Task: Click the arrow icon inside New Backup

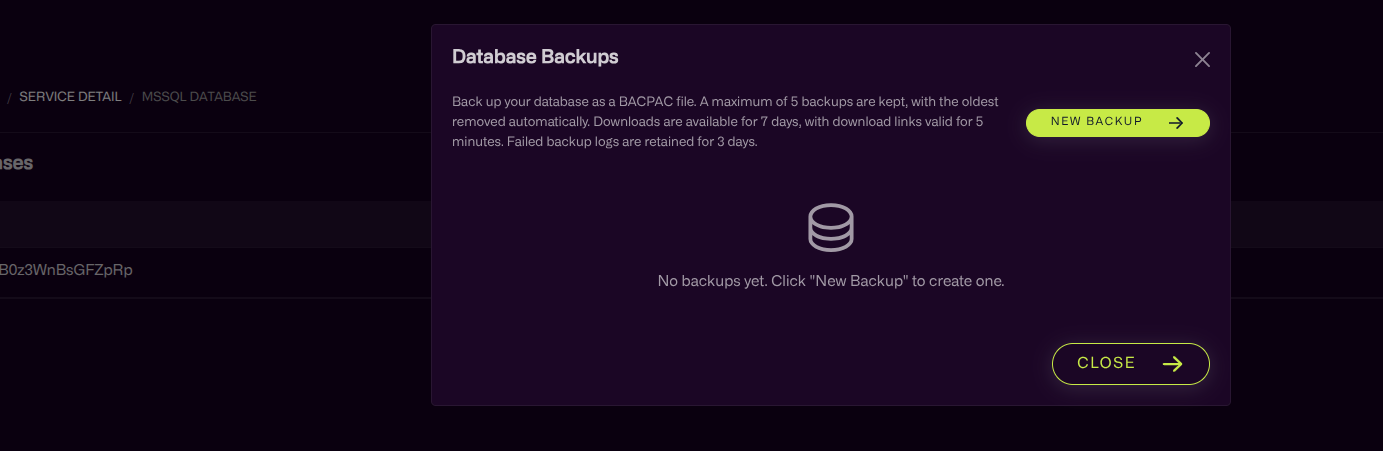Action: (x=1177, y=123)
